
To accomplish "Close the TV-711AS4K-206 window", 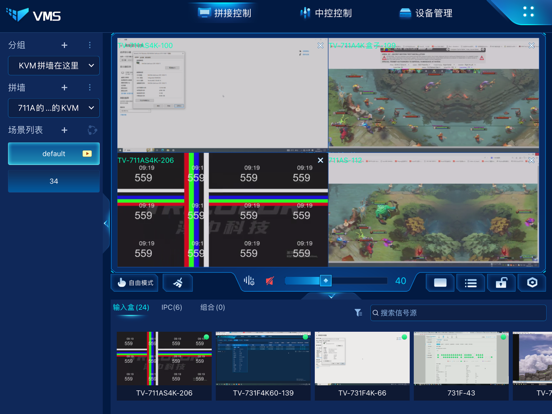I will point(320,160).
